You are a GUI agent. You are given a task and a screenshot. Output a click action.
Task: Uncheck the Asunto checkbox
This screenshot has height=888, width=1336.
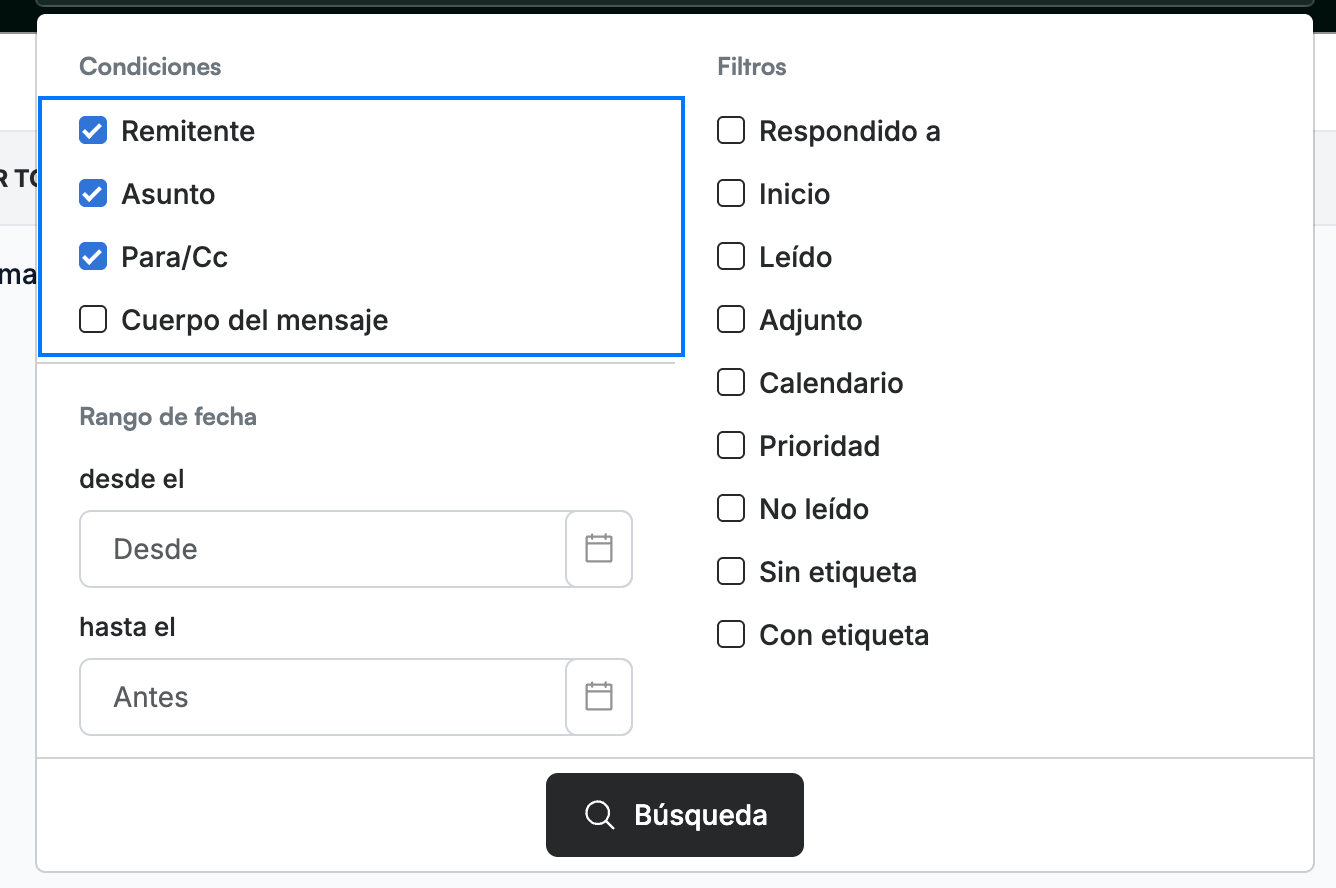click(93, 194)
